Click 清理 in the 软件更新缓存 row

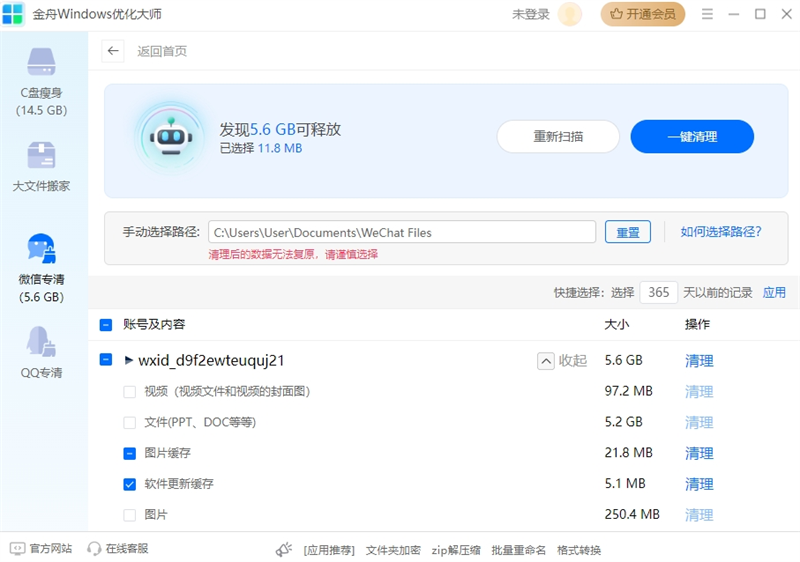pos(699,484)
